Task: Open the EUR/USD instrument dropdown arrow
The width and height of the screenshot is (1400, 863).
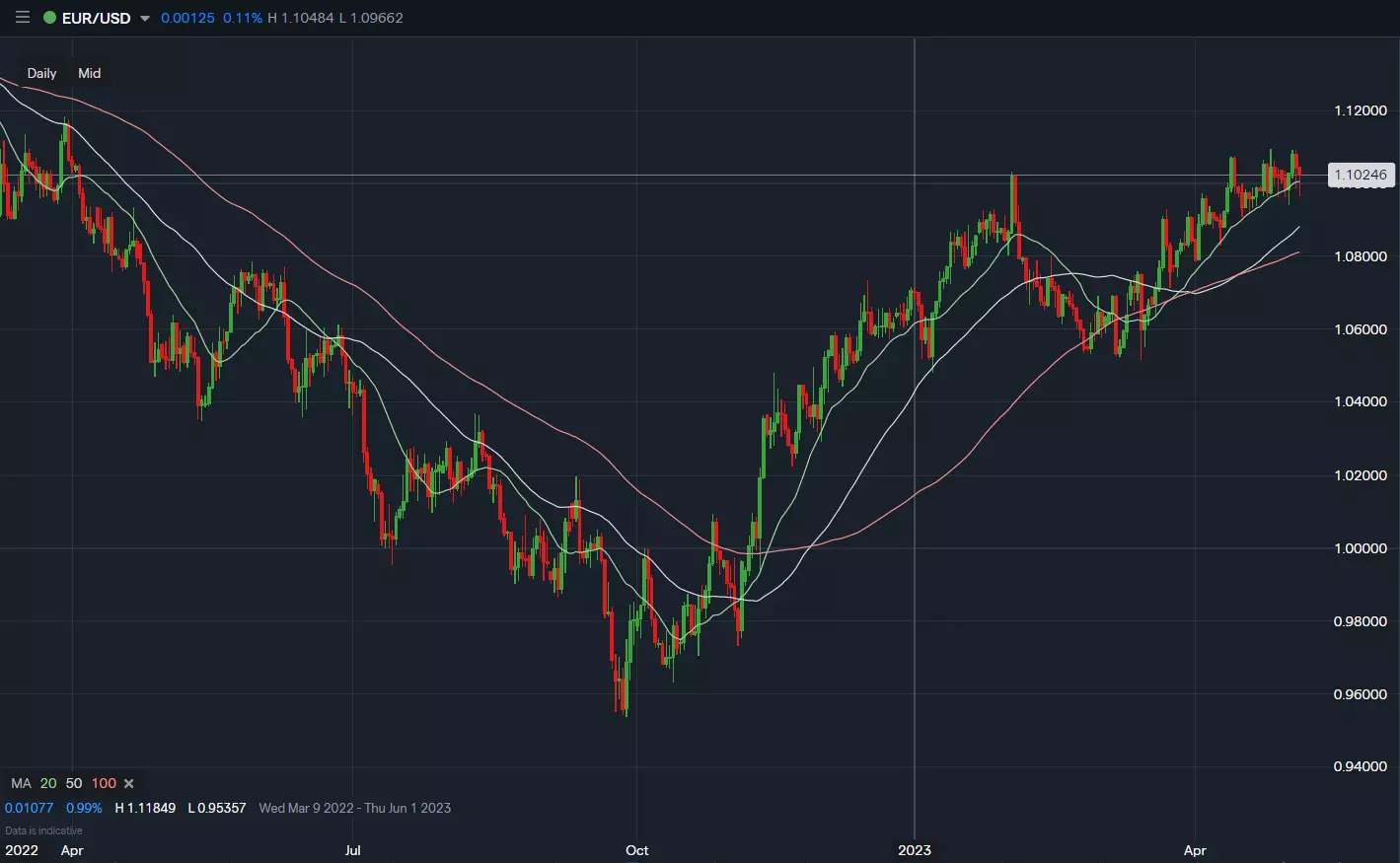Action: (x=145, y=19)
